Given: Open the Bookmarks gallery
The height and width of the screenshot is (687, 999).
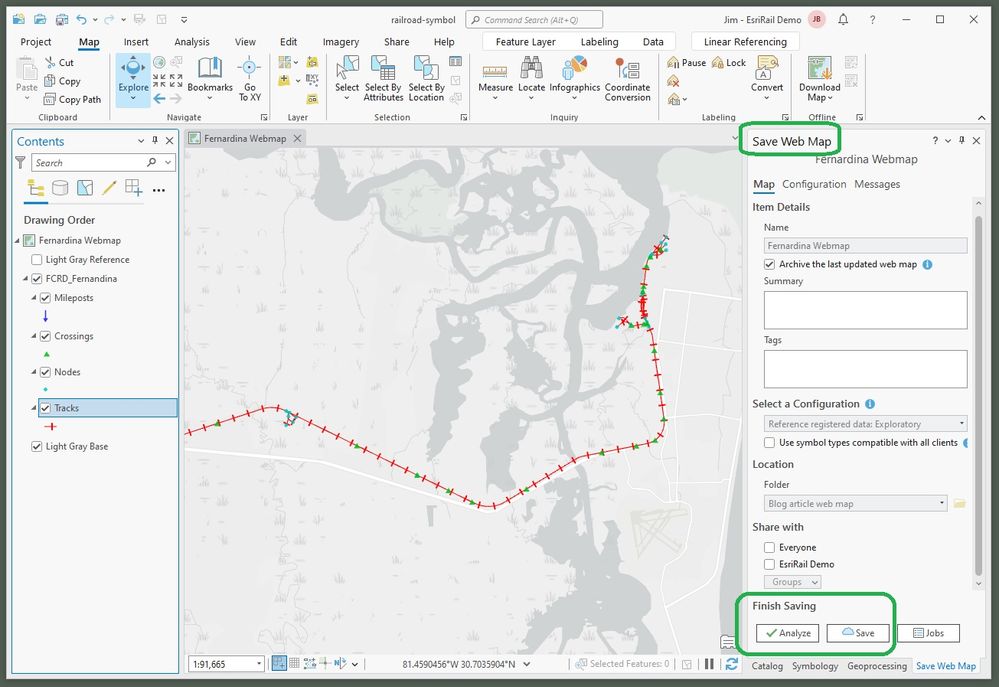Looking at the screenshot, I should coord(210,79).
